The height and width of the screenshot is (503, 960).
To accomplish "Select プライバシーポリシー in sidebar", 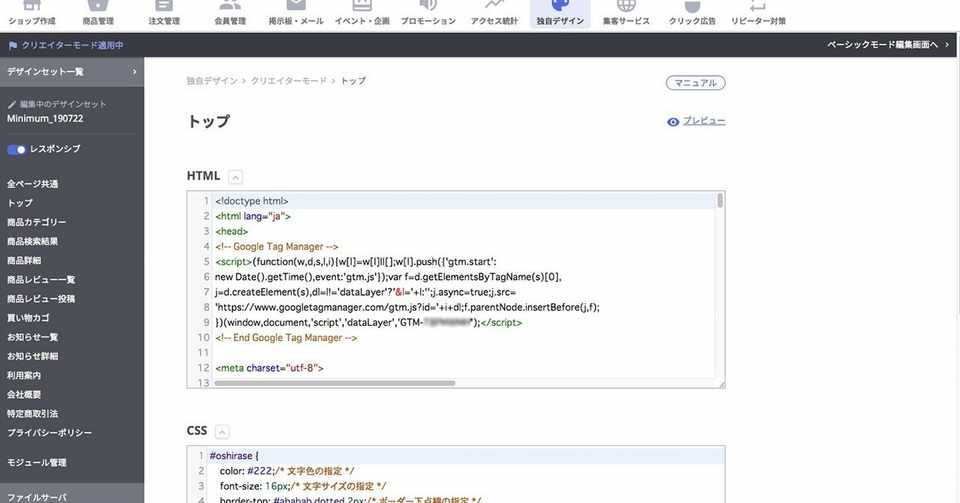I will 49,432.
